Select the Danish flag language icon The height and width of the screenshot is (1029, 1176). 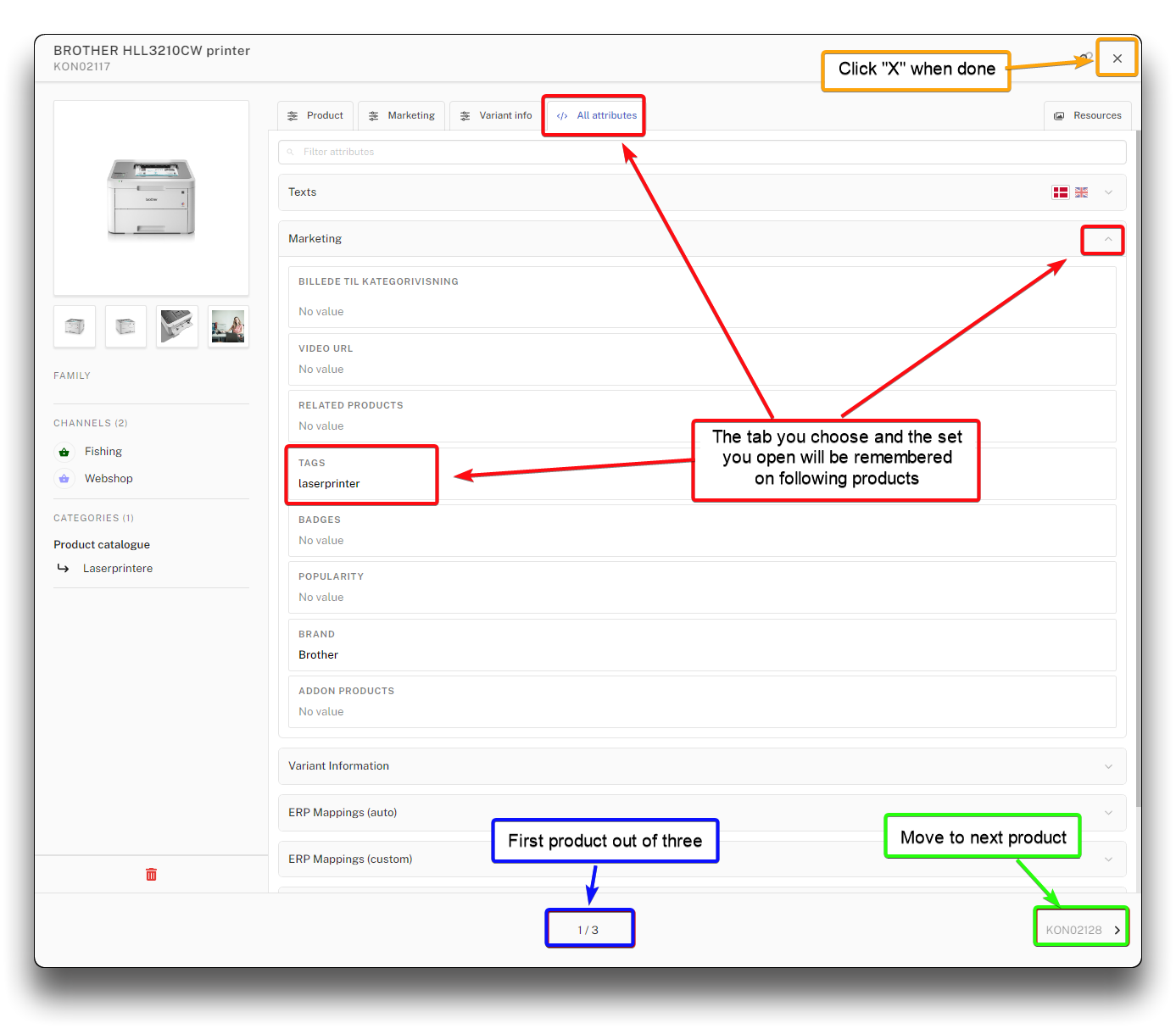point(1060,192)
